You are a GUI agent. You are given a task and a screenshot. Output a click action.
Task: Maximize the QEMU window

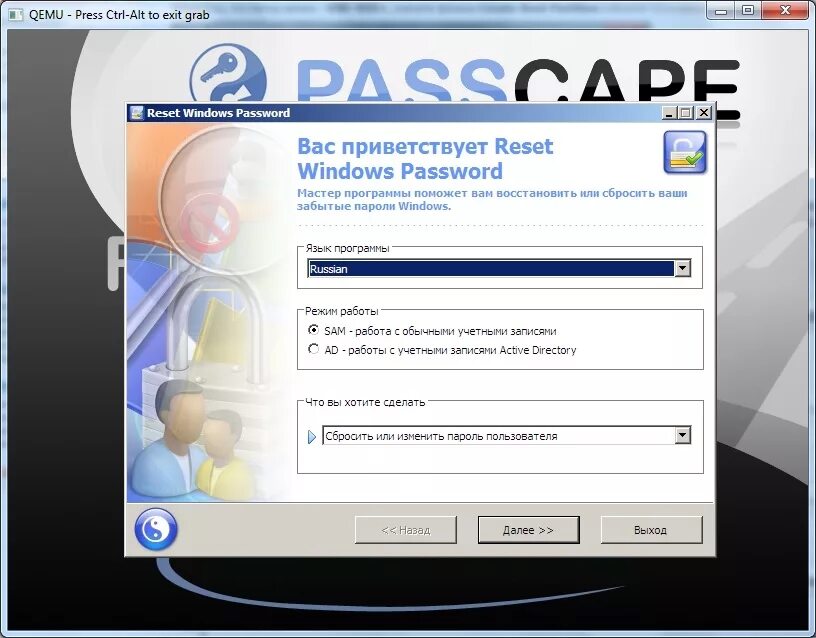click(748, 10)
